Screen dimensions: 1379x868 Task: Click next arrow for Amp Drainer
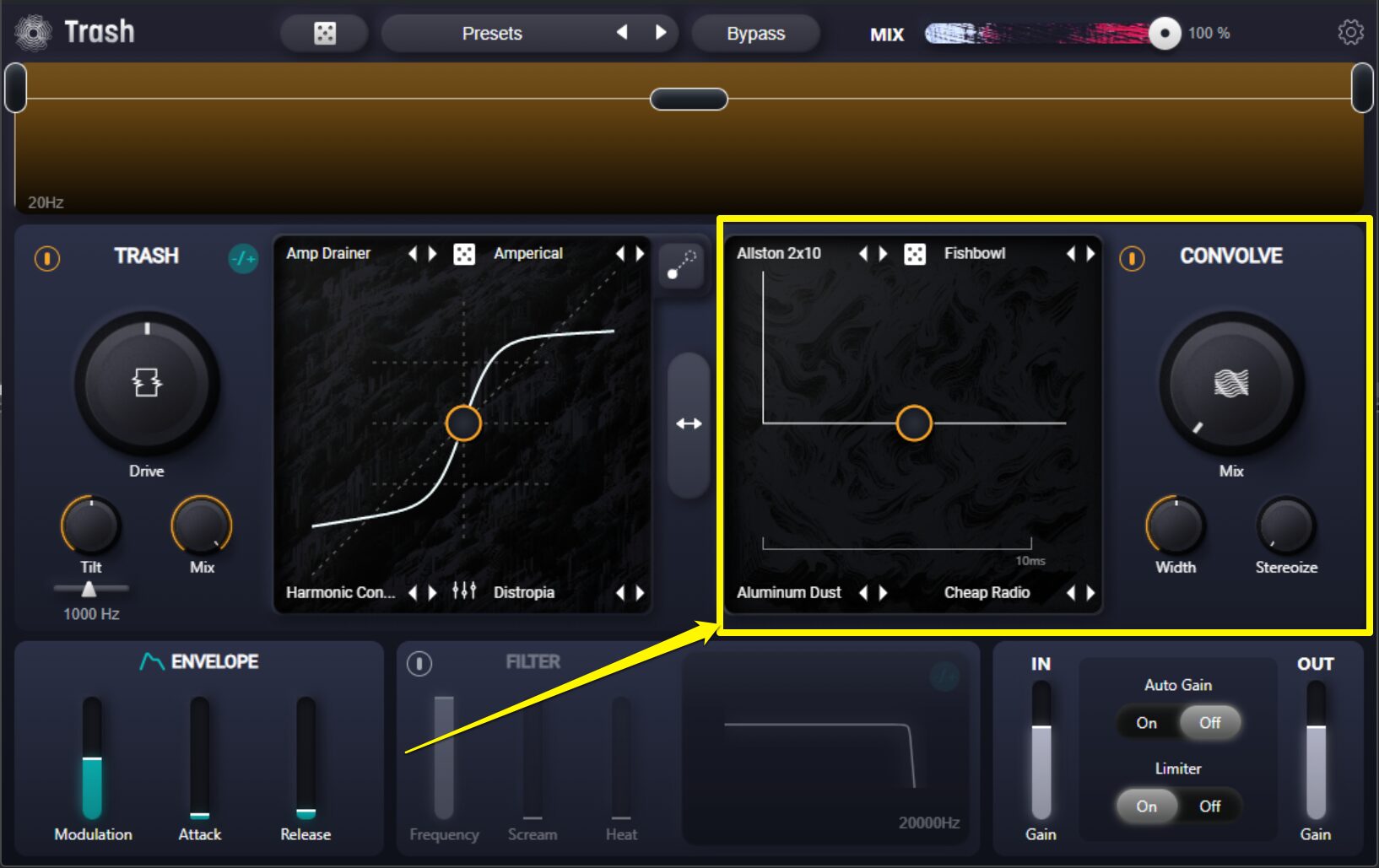tap(432, 254)
